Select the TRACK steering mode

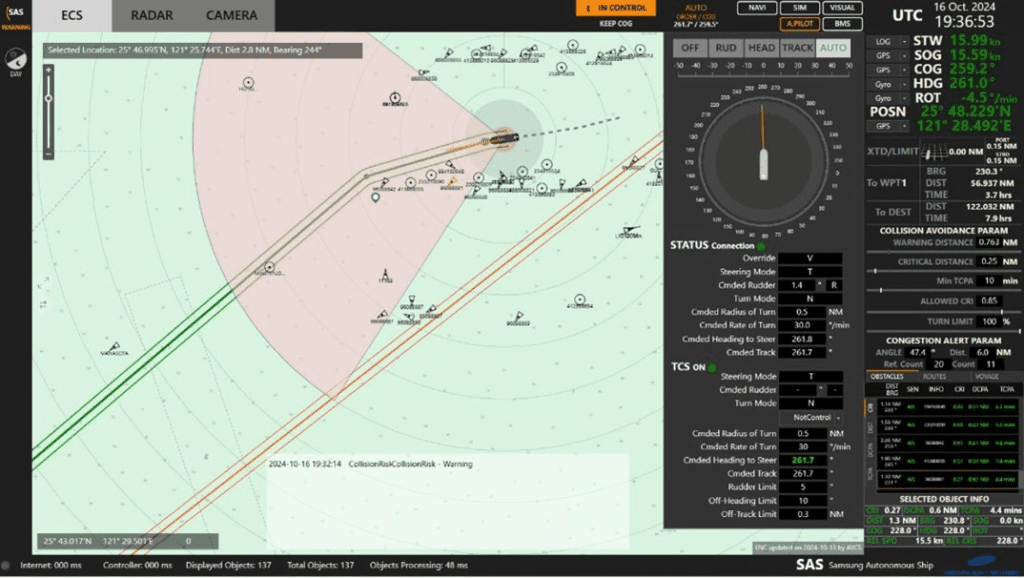pyautogui.click(x=797, y=48)
